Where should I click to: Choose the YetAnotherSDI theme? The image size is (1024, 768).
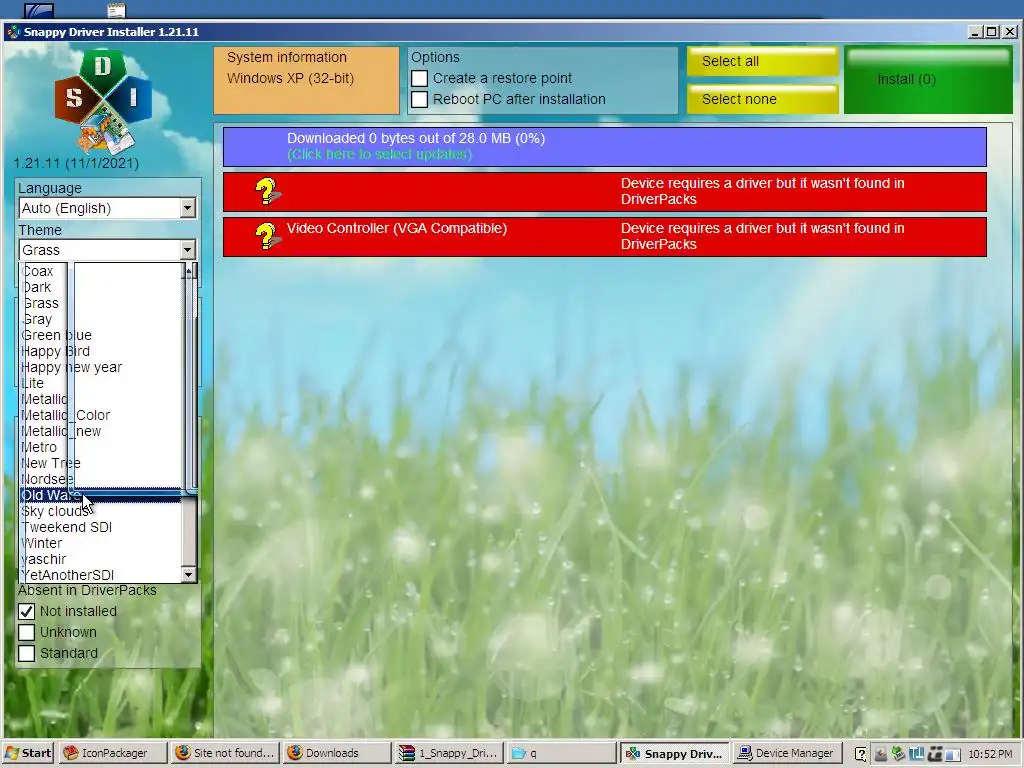point(101,575)
